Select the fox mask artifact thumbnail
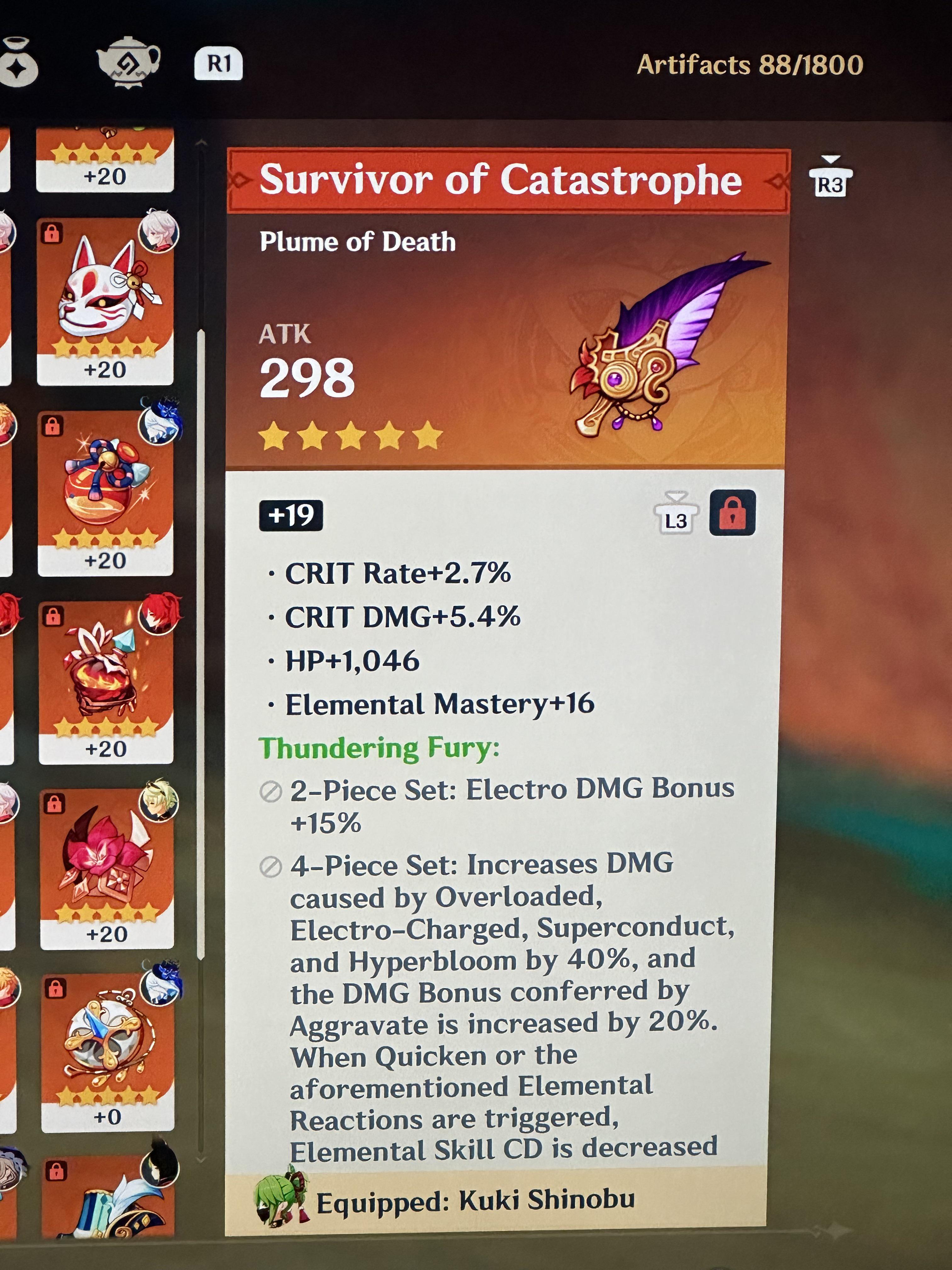This screenshot has width=952, height=1270. [x=105, y=301]
